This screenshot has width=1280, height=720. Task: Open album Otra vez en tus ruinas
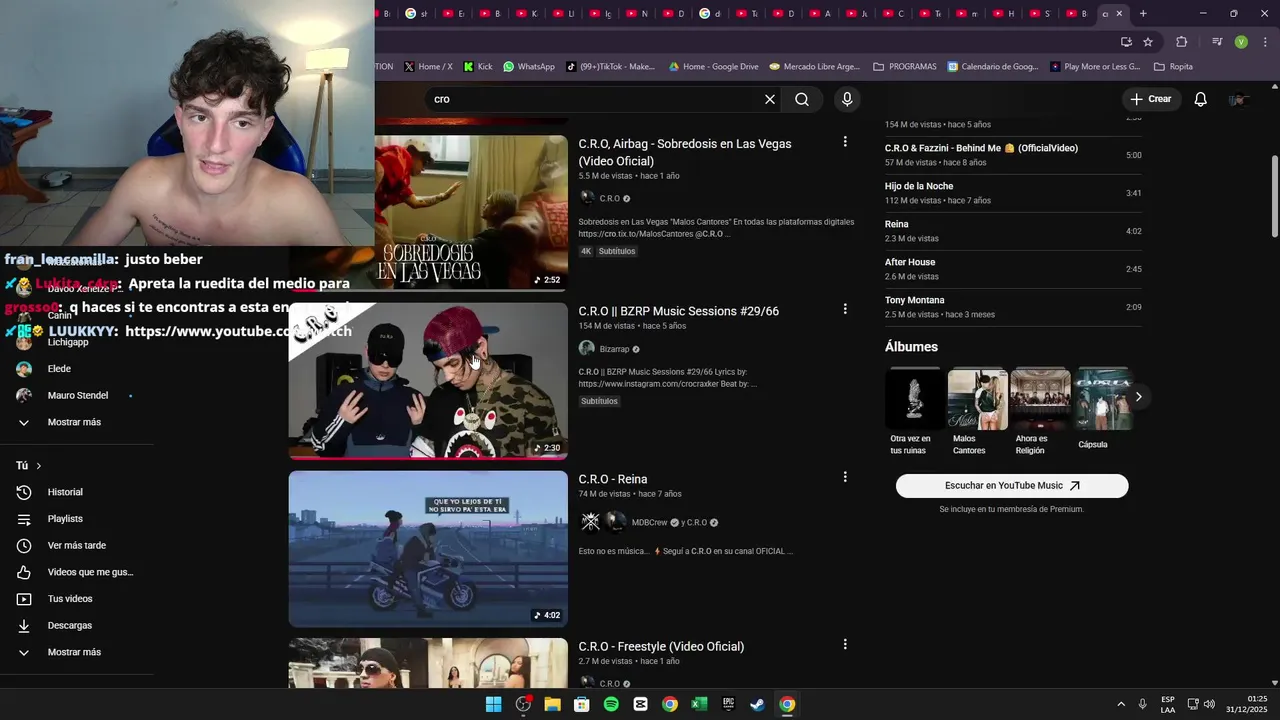tap(913, 412)
